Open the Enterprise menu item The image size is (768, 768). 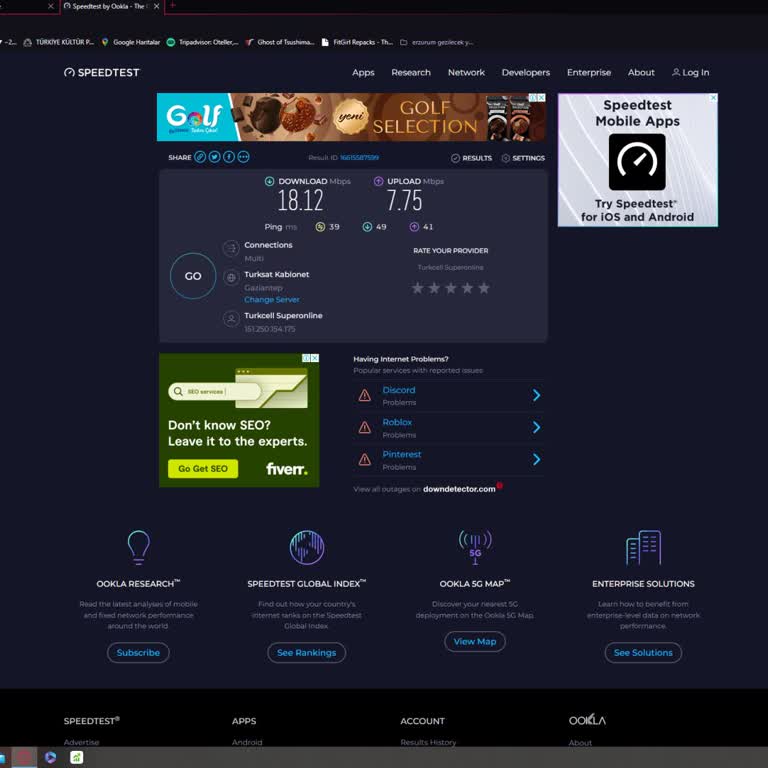(589, 72)
